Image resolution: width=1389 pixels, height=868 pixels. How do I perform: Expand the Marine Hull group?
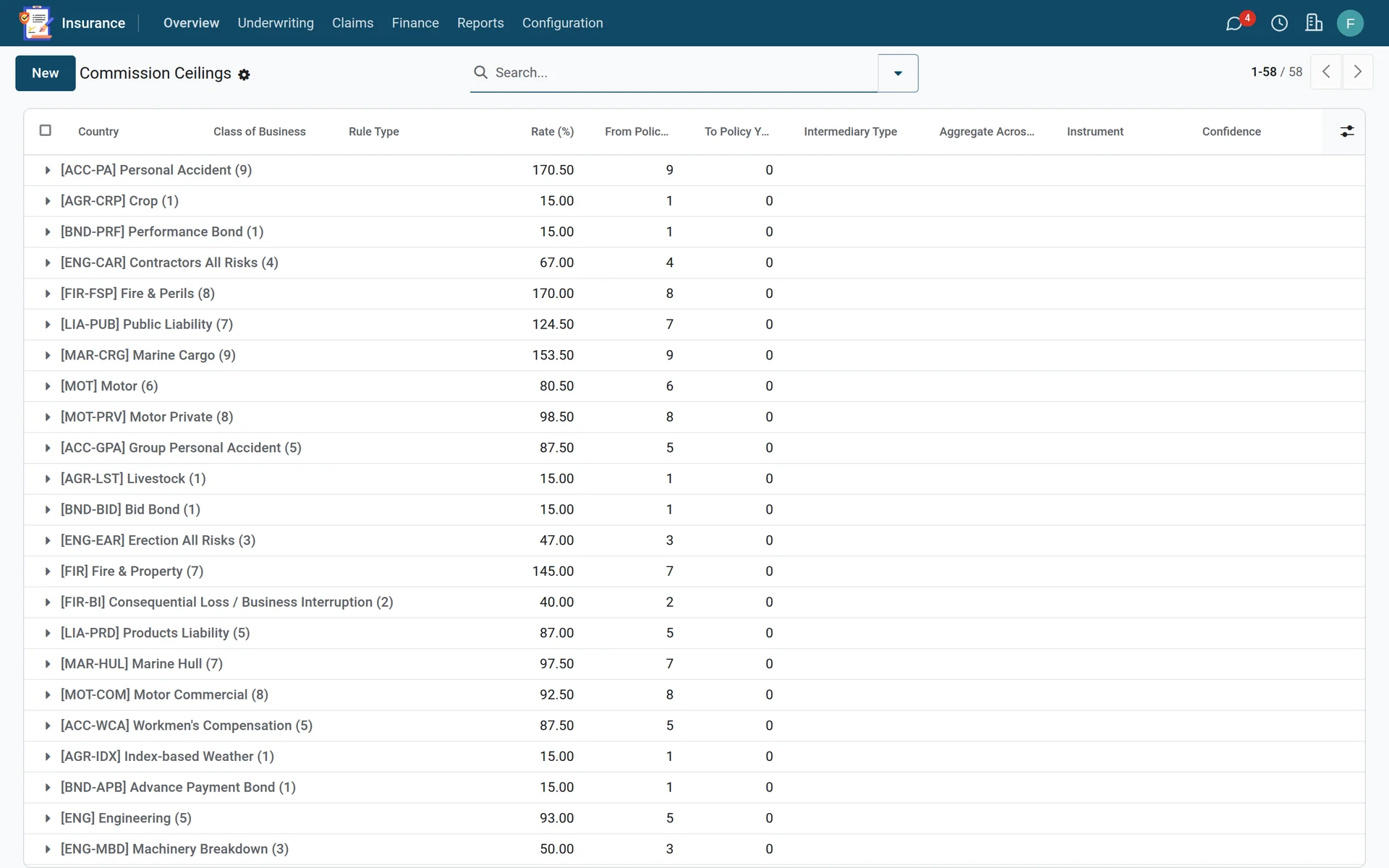coord(694,664)
